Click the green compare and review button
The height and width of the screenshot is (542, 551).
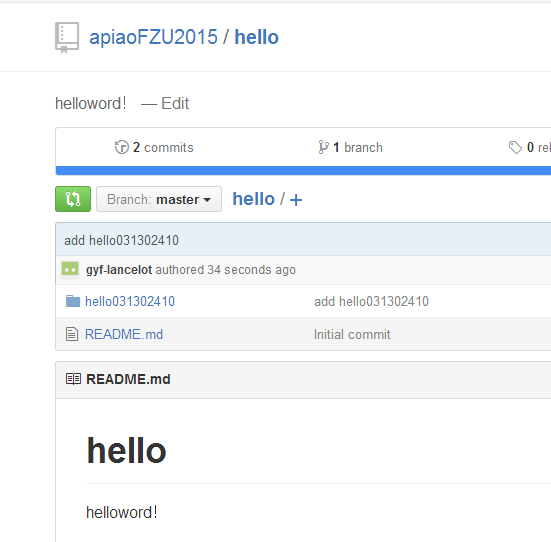tap(73, 199)
